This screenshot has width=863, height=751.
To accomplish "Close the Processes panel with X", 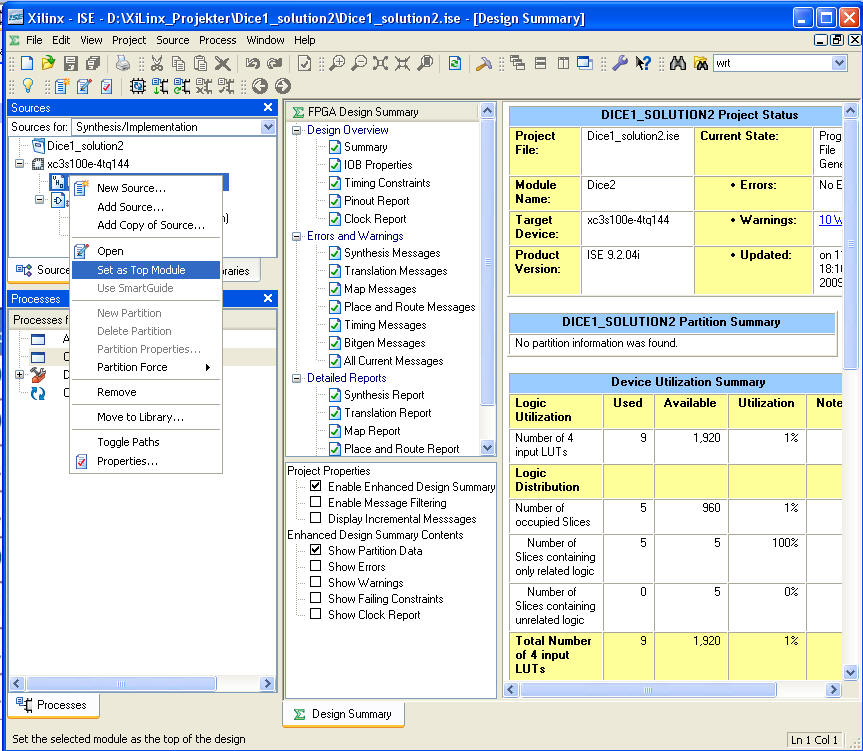I will click(267, 298).
